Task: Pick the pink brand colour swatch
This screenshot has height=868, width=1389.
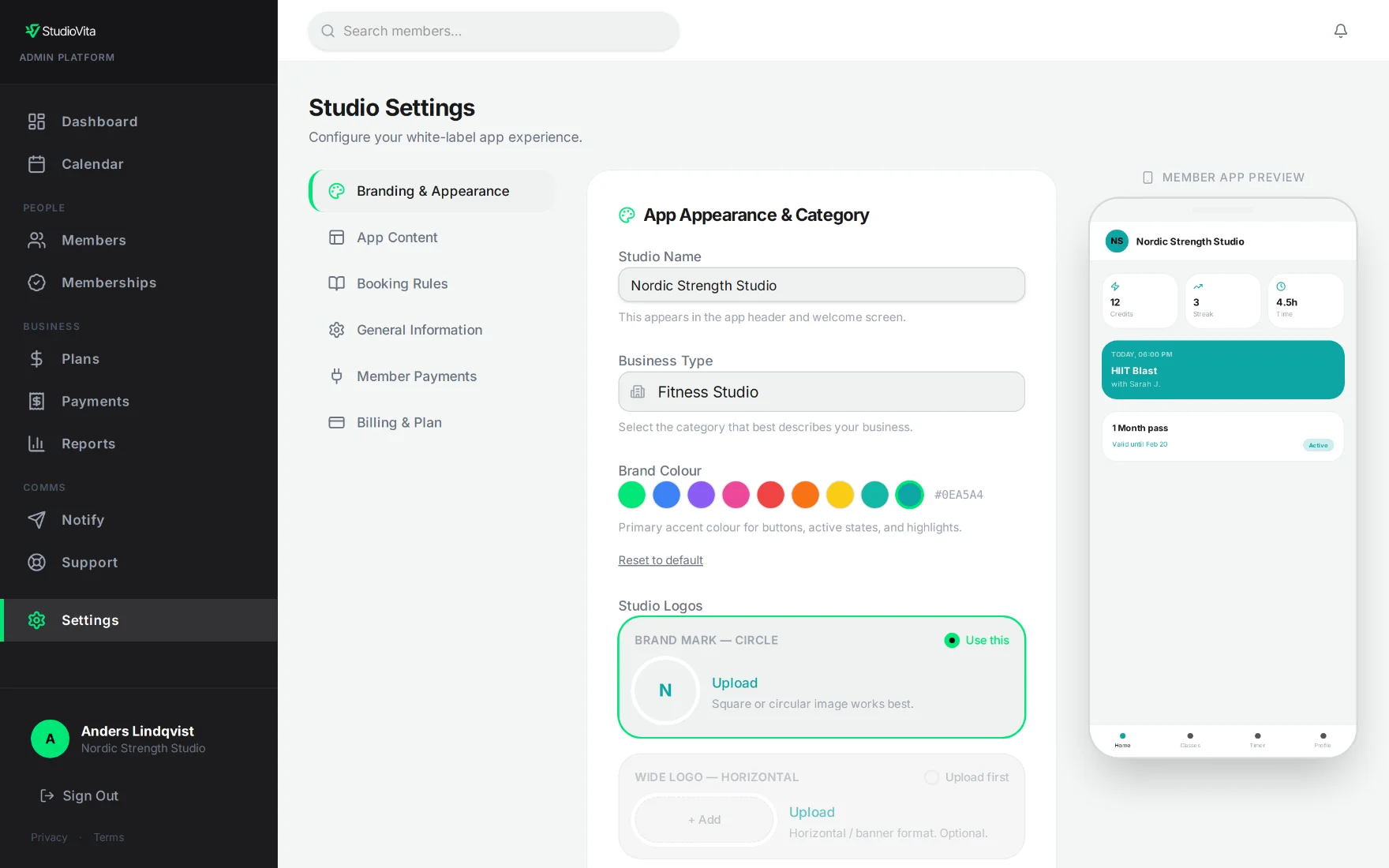Action: point(736,495)
